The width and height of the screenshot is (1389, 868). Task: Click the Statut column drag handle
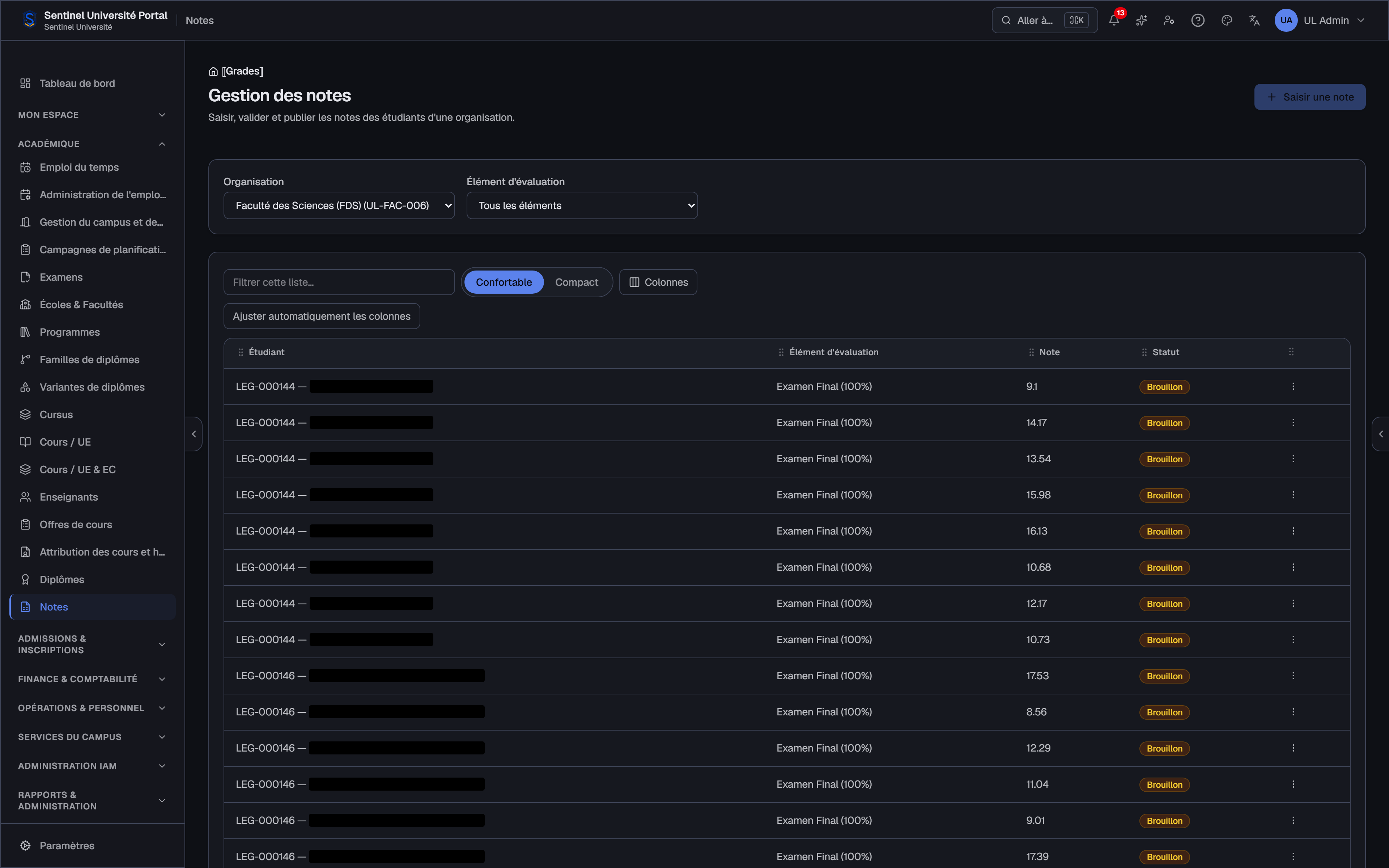tap(1144, 353)
